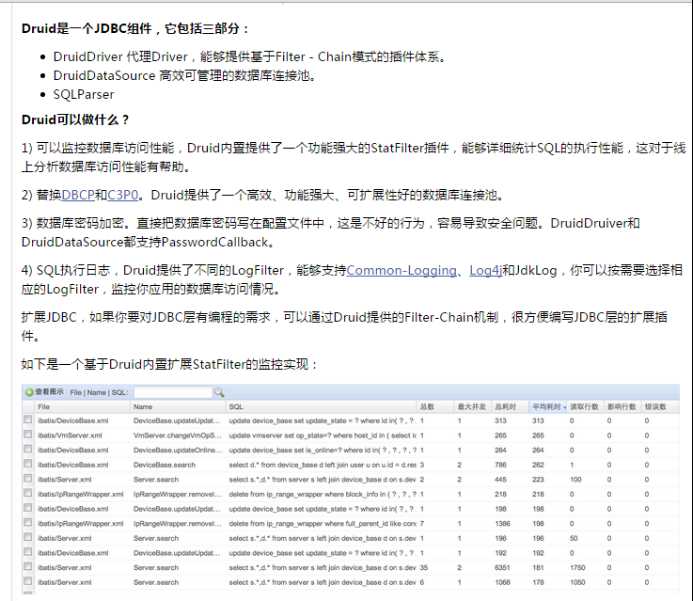Follow the Common-Logging link
The width and height of the screenshot is (693, 601).
[x=401, y=270]
